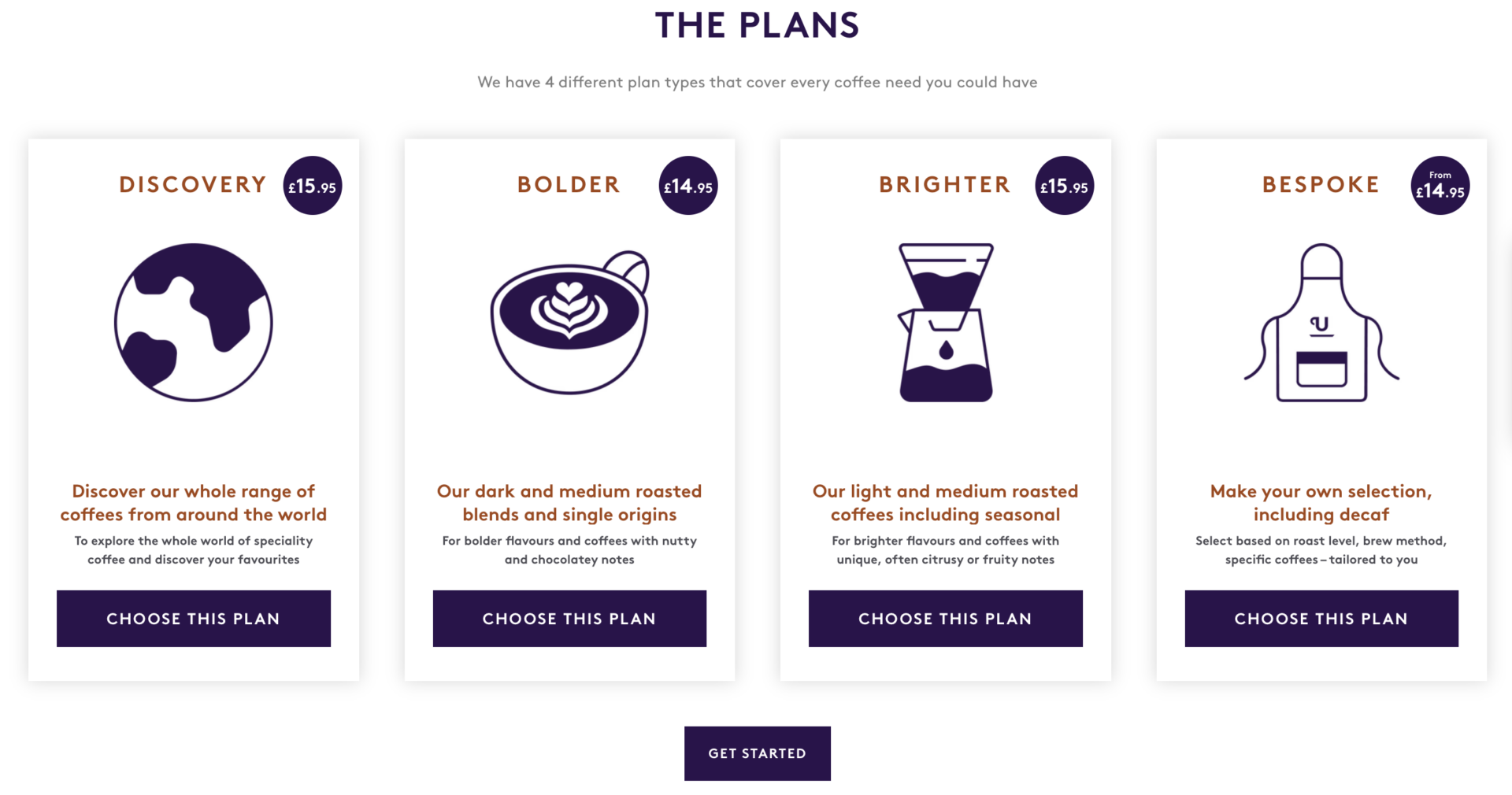Click the 'Discover our whole range of coffees' heading
The image size is (1512, 795).
194,502
